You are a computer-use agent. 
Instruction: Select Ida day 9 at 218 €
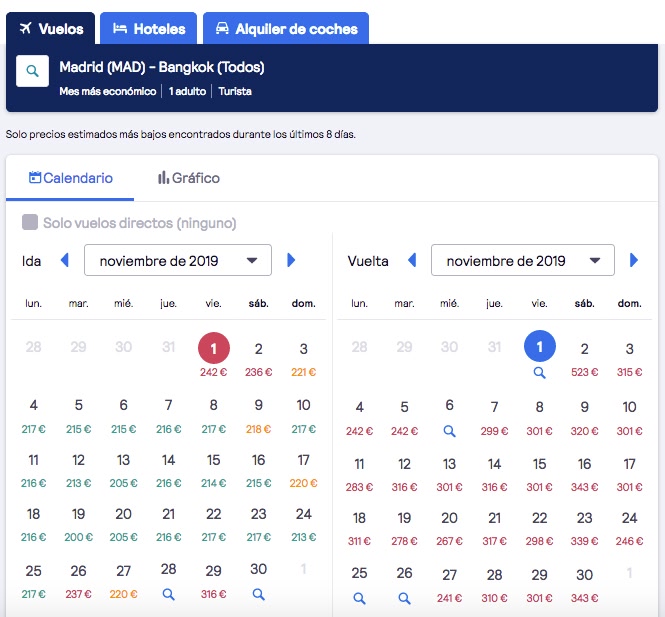point(258,416)
